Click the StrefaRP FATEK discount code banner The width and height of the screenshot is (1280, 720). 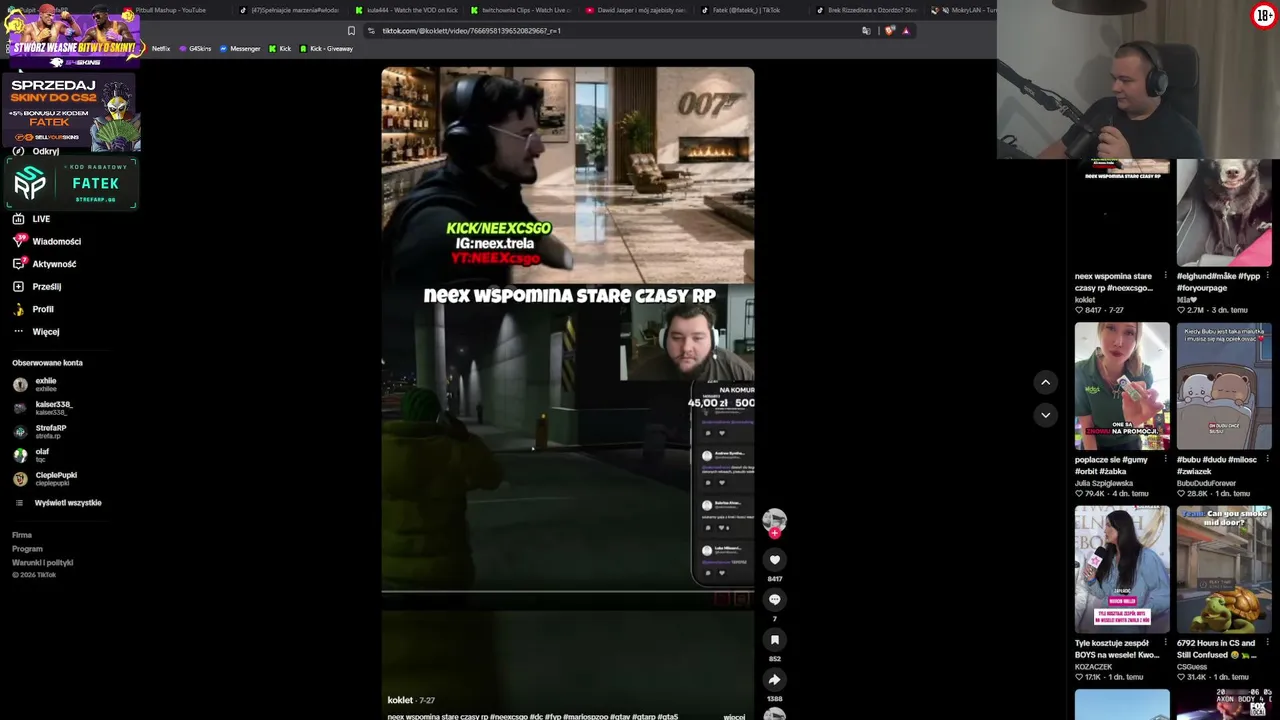70,184
